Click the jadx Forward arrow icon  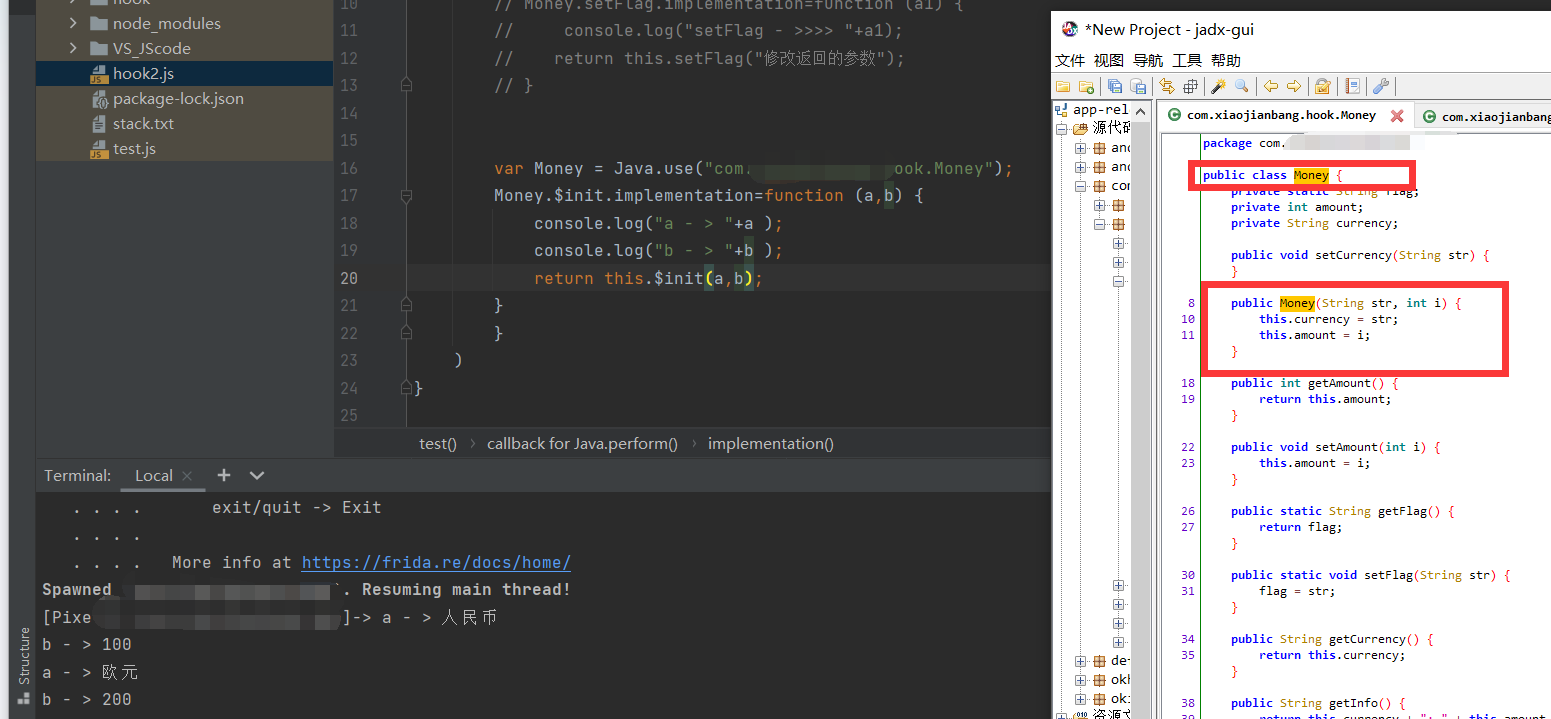(x=1294, y=86)
